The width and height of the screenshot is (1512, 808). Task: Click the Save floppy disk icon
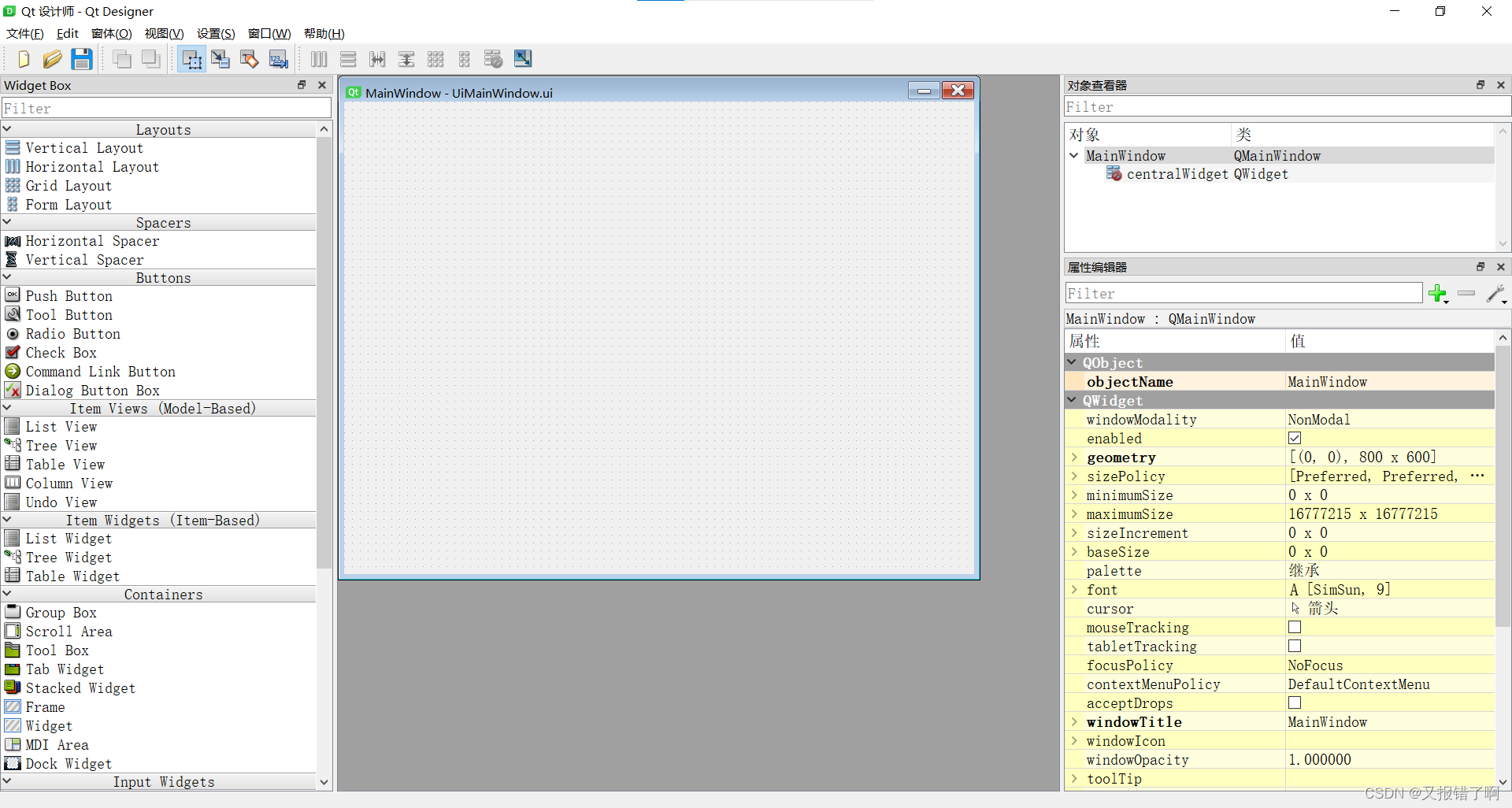pos(81,59)
